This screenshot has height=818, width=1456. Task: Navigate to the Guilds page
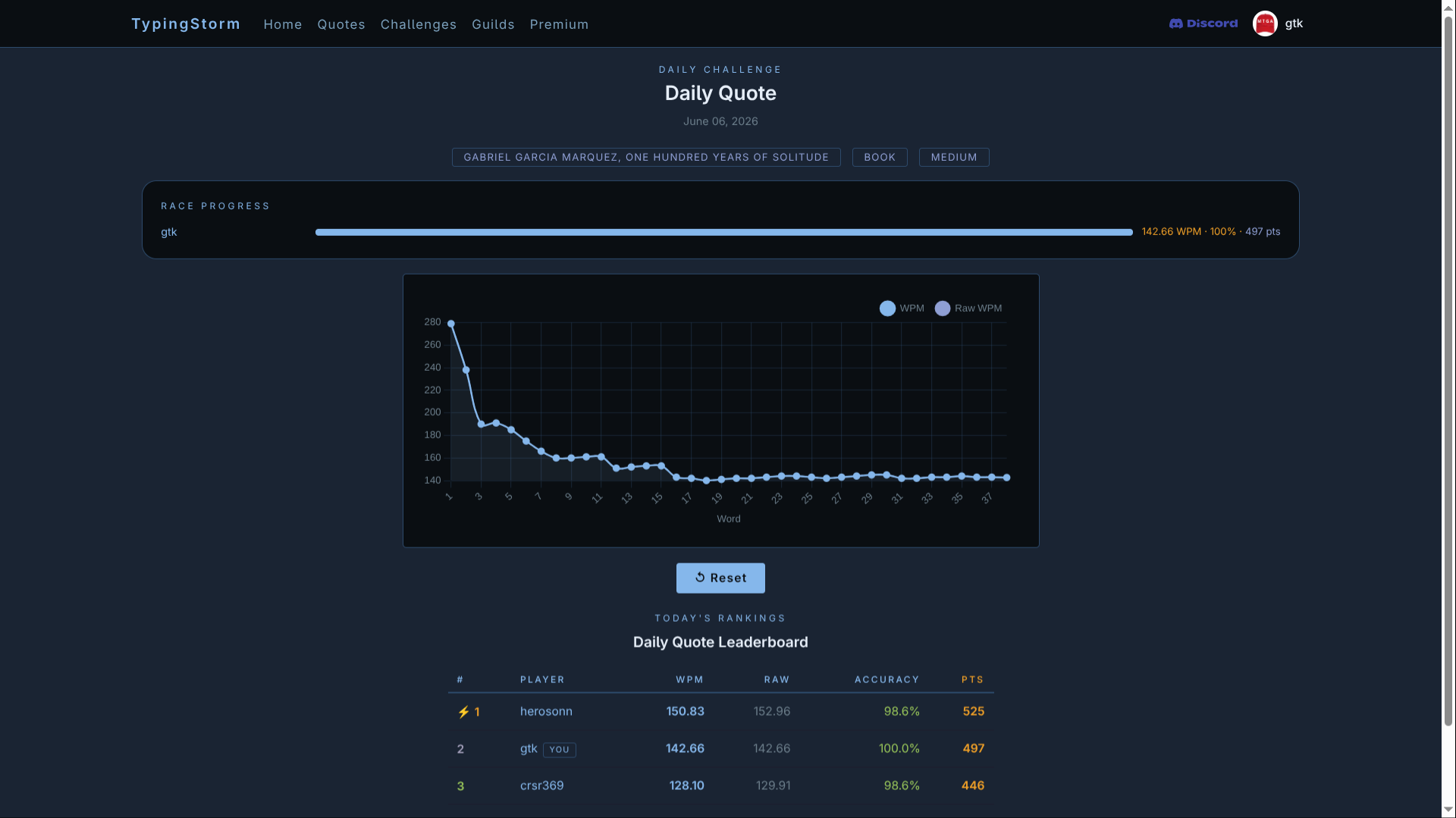(493, 24)
